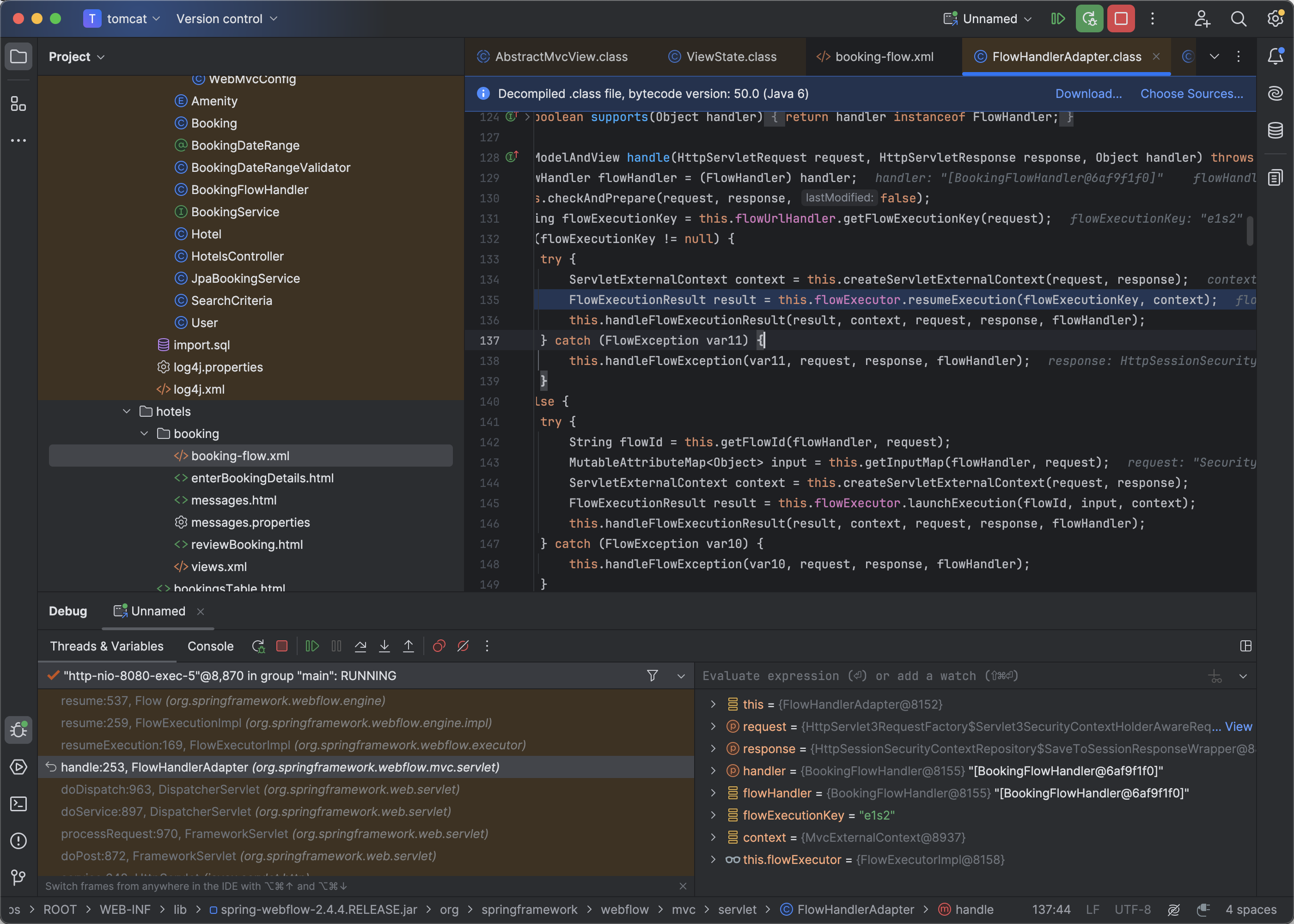Click Step Into in debug toolbar
1294x924 pixels.
[x=384, y=646]
